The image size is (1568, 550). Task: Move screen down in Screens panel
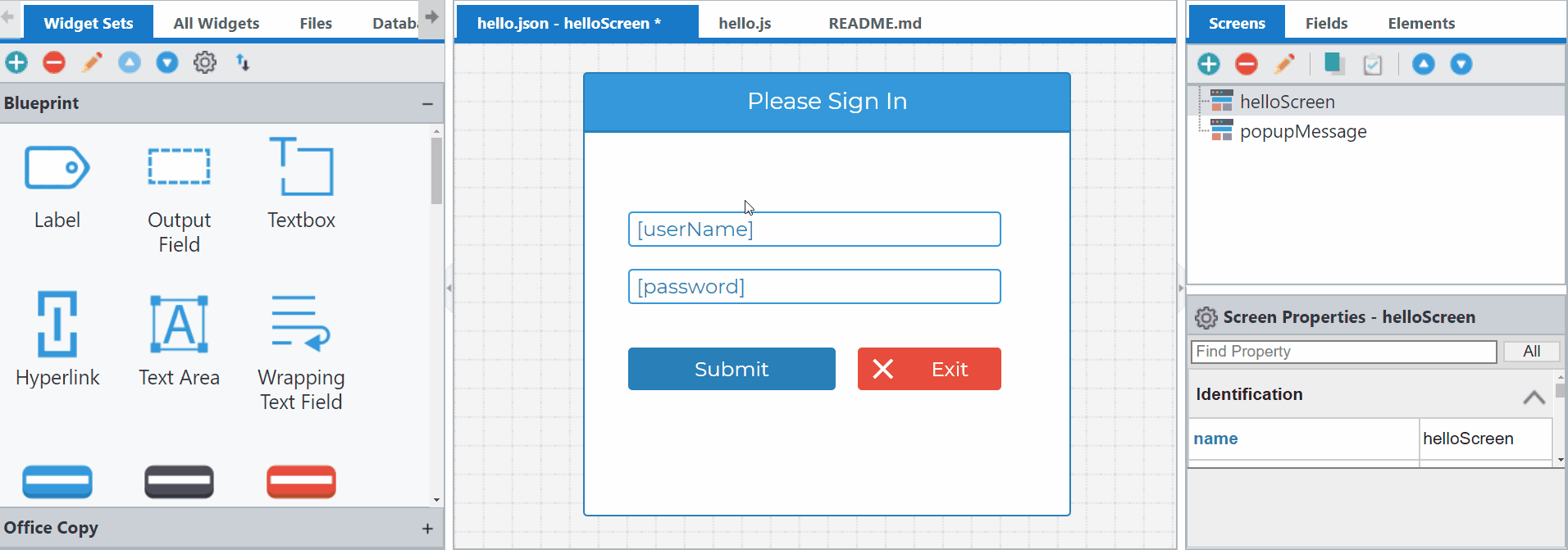(x=1461, y=64)
